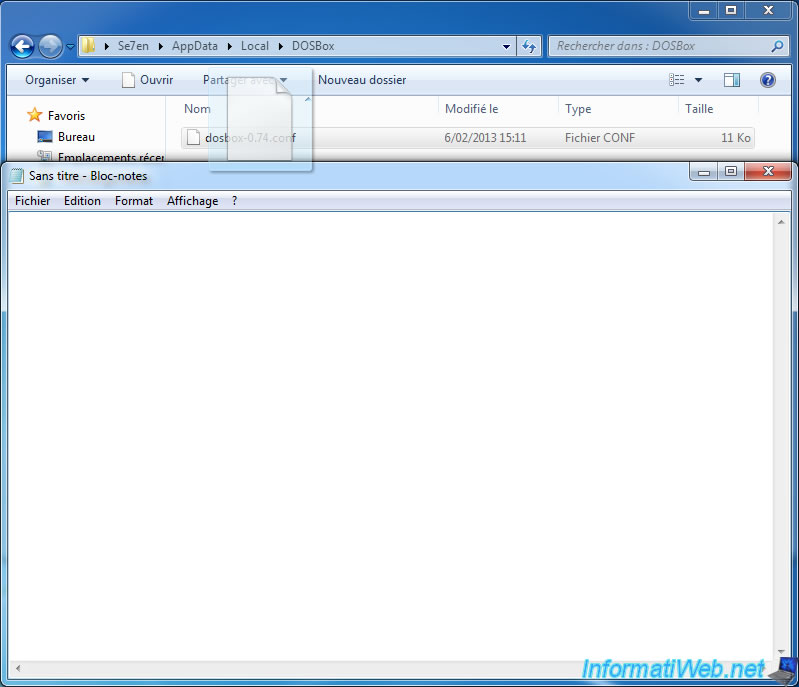799x687 pixels.
Task: Sort by Nom column header
Action: click(x=197, y=109)
